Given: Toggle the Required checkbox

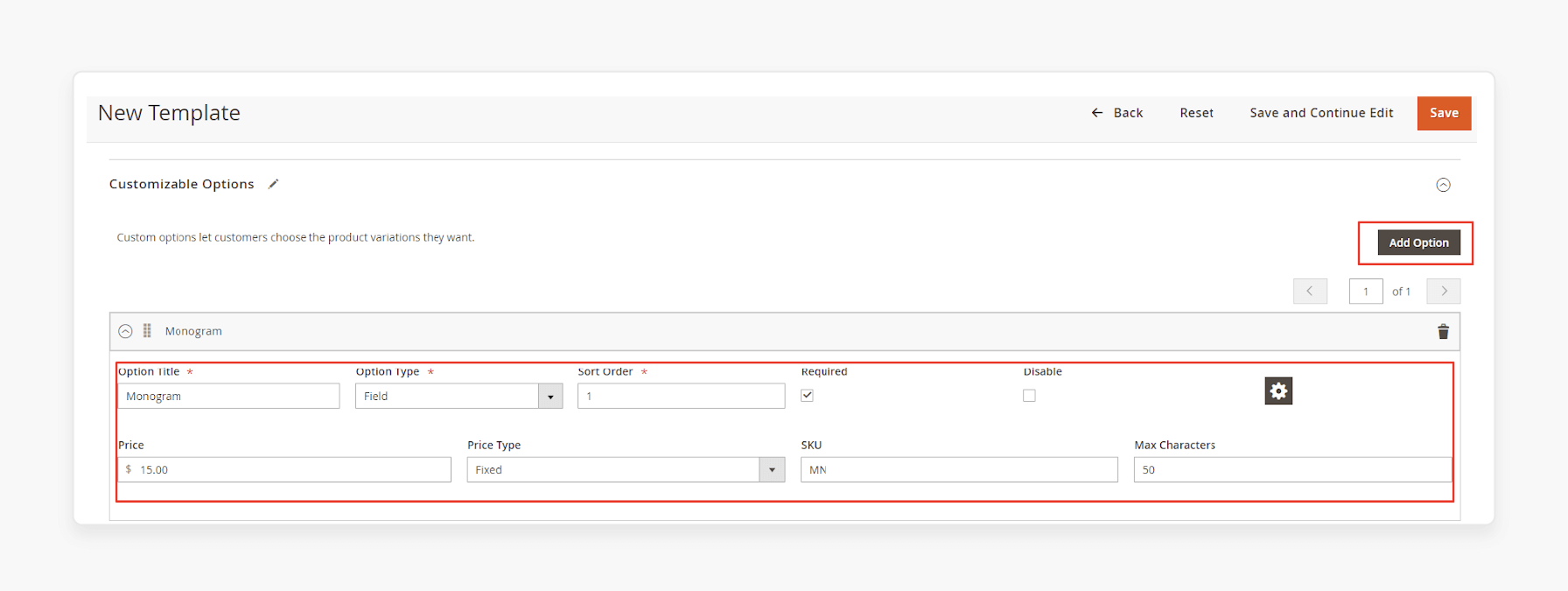Looking at the screenshot, I should coord(807,396).
